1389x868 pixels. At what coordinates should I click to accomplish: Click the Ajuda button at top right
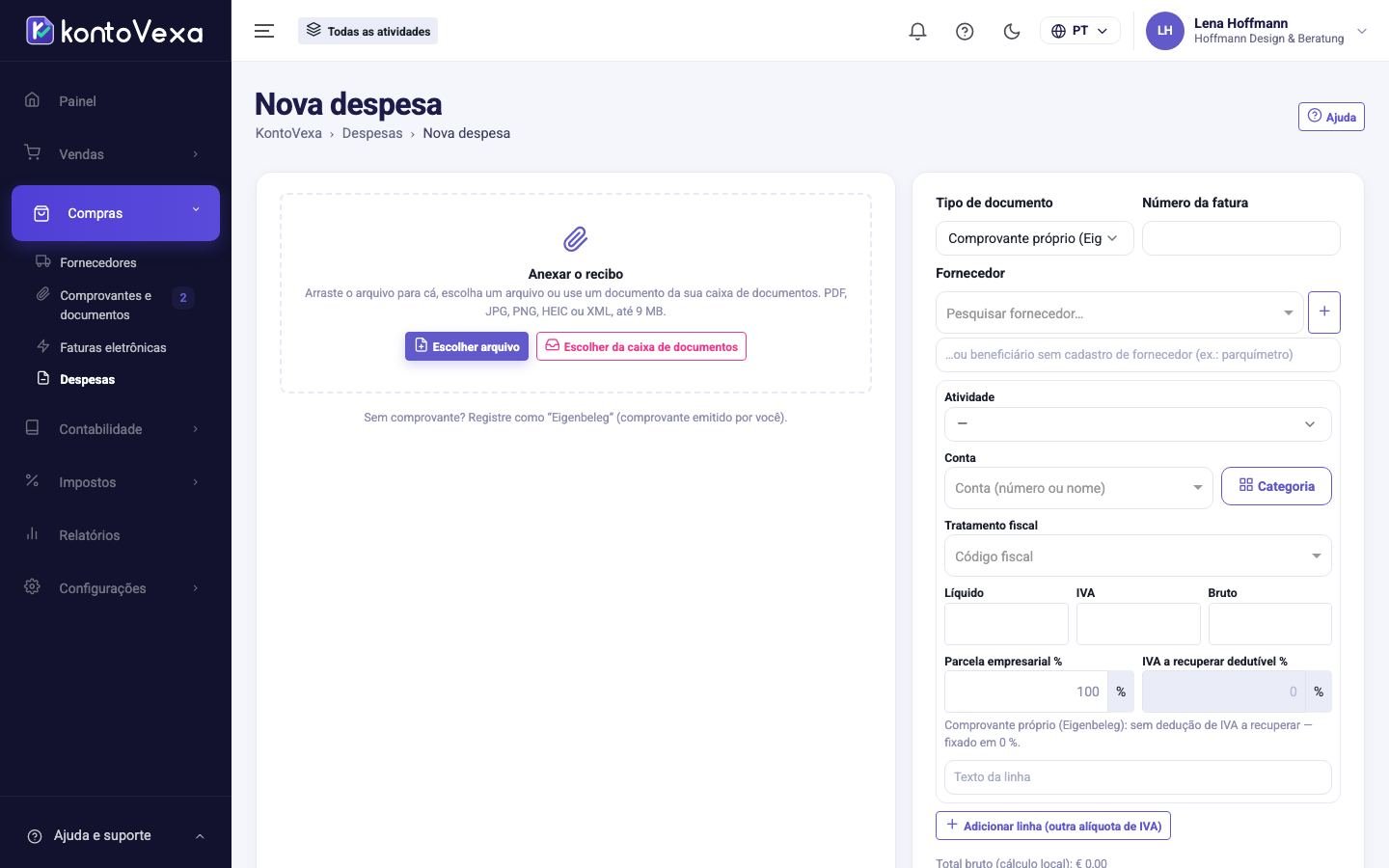click(x=1331, y=117)
